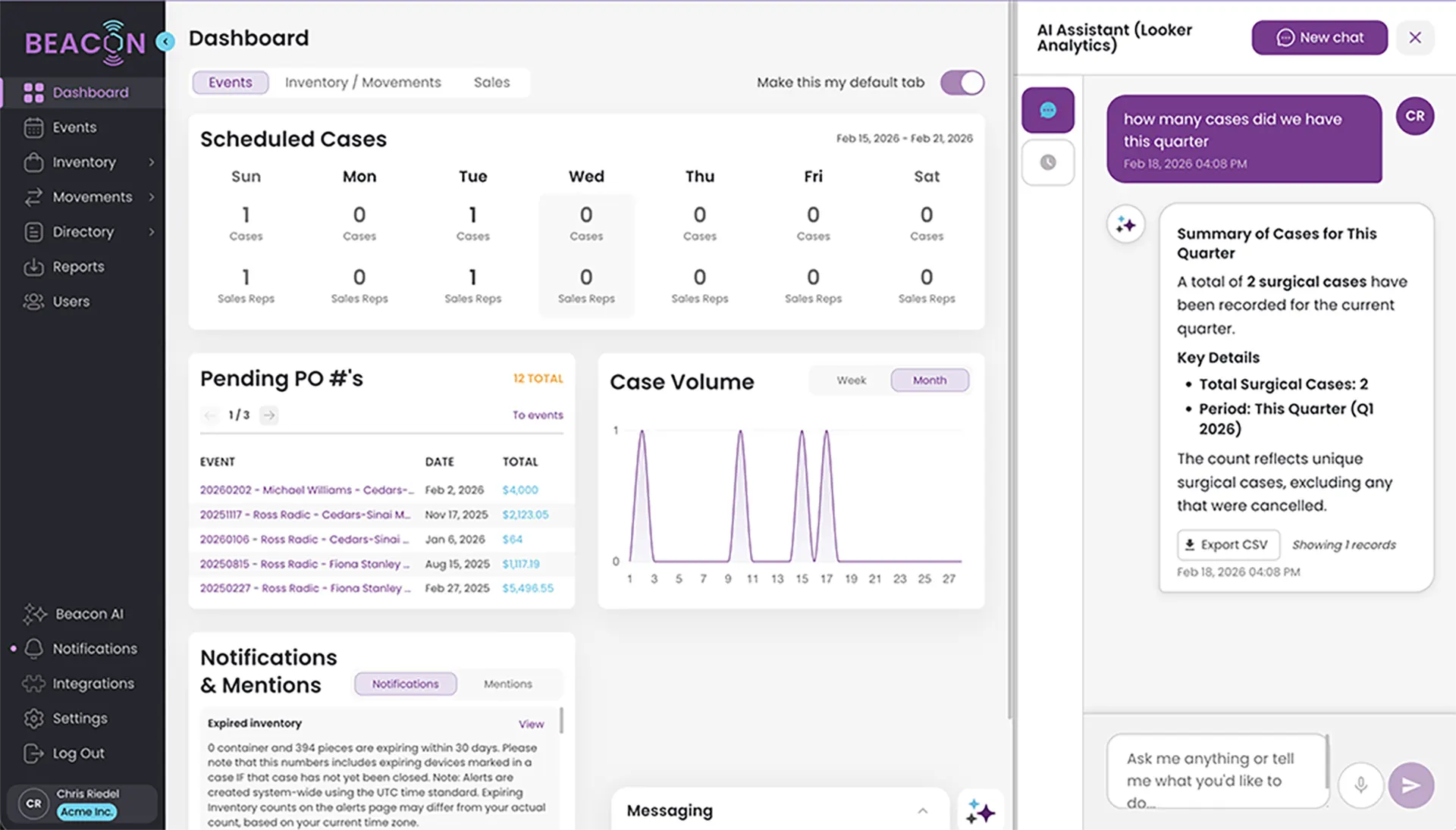Image resolution: width=1456 pixels, height=830 pixels.
Task: Enable 'Make this my default tab'
Action: point(962,83)
